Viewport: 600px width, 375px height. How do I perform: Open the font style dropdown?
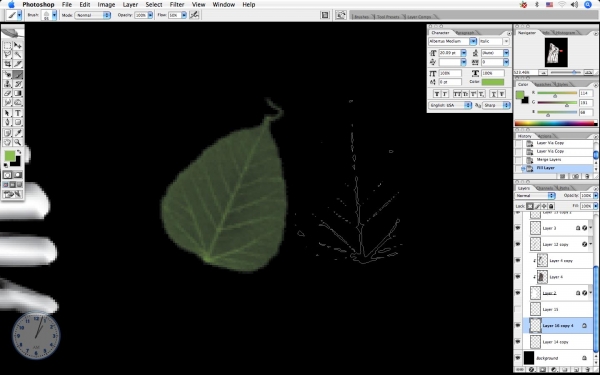point(506,41)
